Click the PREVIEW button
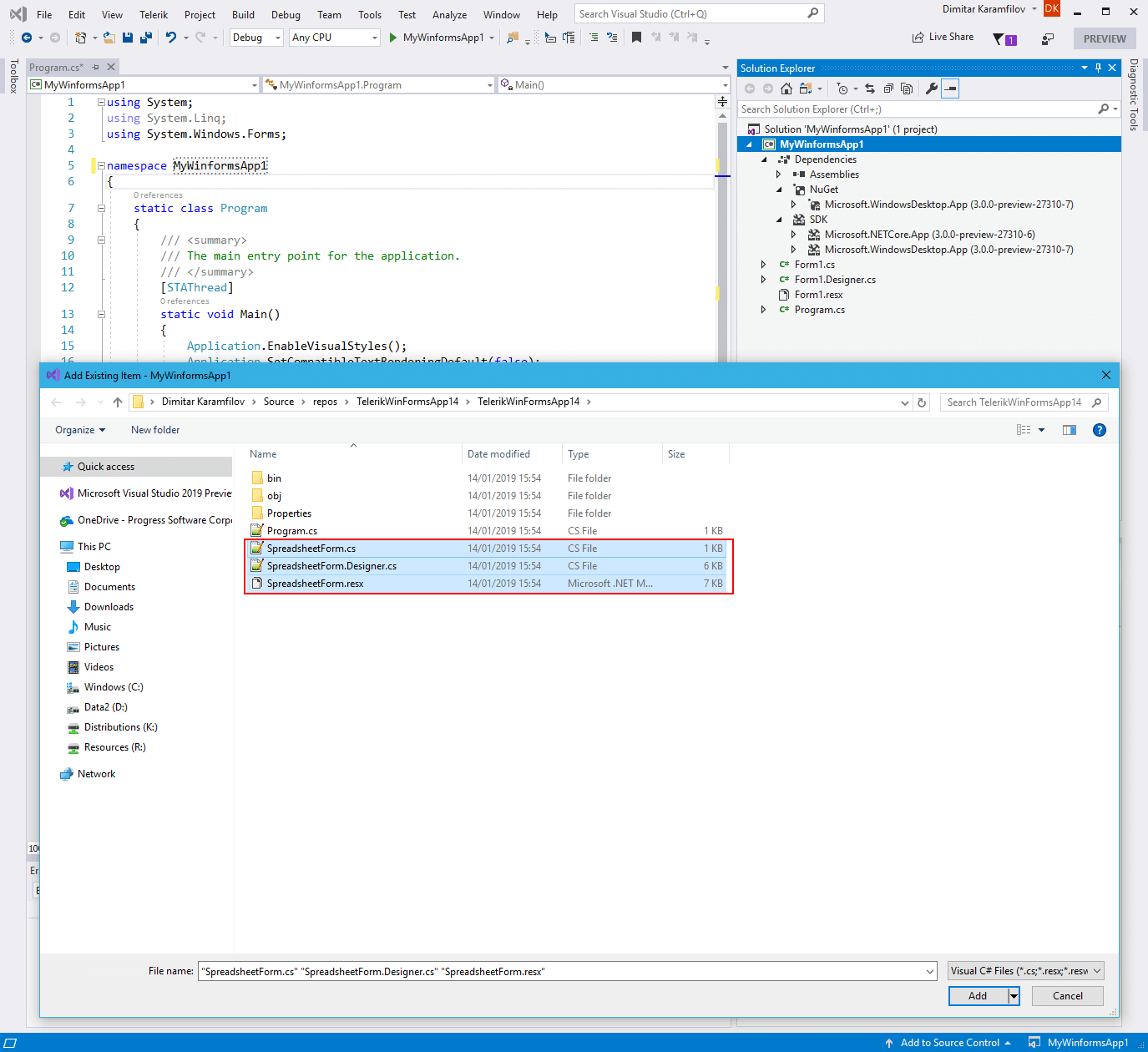 click(x=1105, y=38)
